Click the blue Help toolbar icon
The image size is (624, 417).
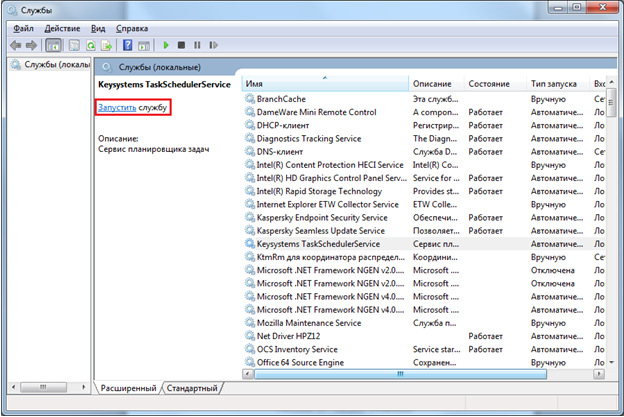pos(127,45)
